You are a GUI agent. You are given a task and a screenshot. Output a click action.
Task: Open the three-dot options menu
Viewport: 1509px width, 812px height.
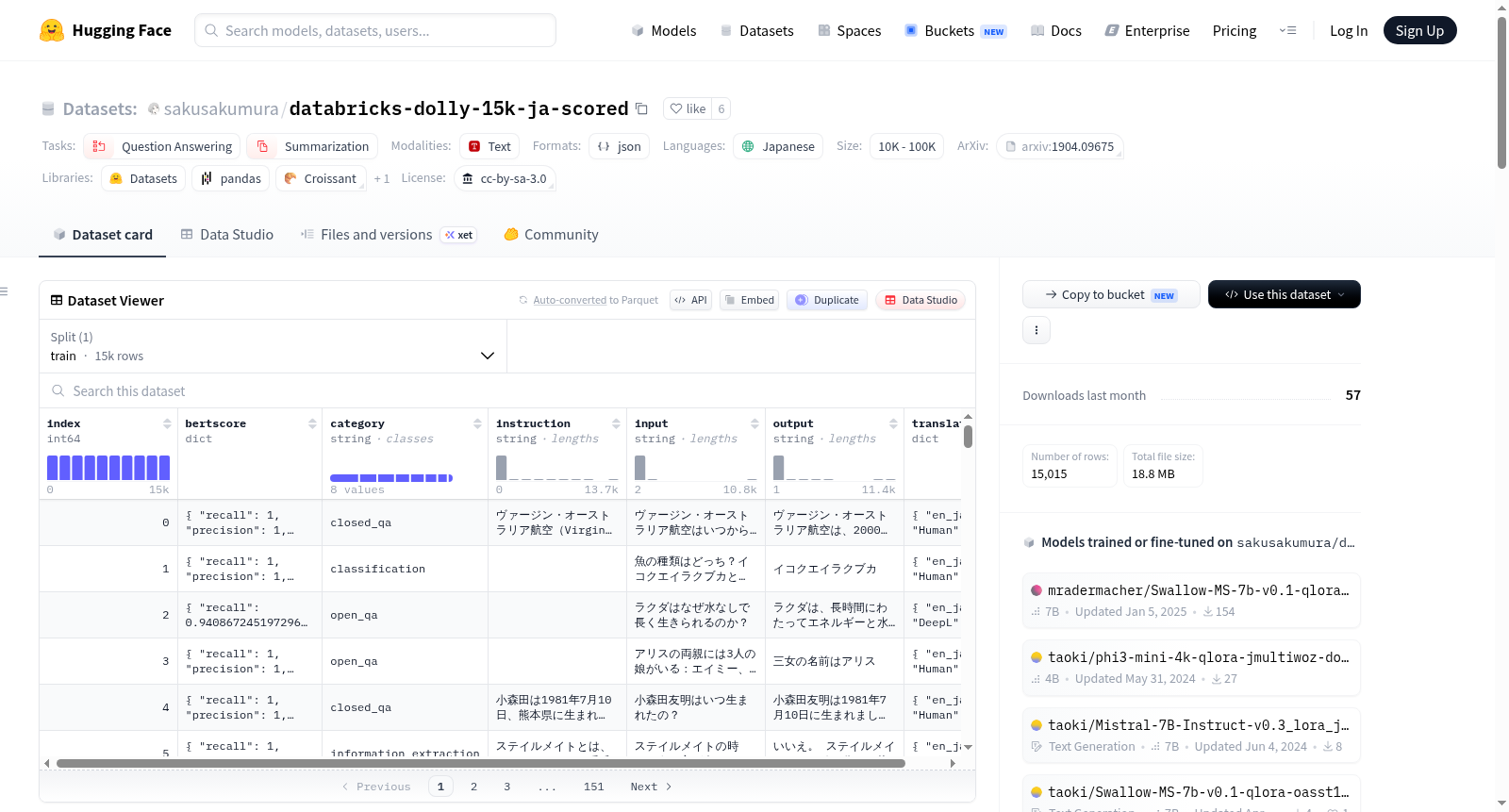click(1036, 330)
